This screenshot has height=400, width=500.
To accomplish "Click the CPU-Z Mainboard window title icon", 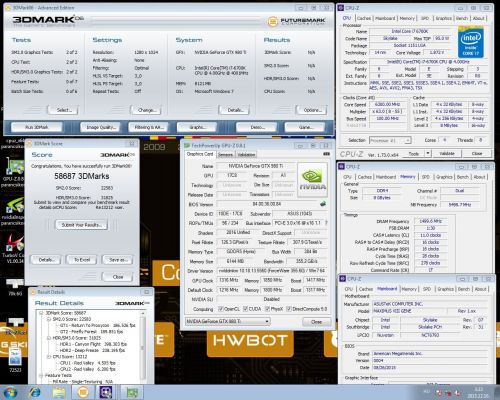I will [343, 279].
